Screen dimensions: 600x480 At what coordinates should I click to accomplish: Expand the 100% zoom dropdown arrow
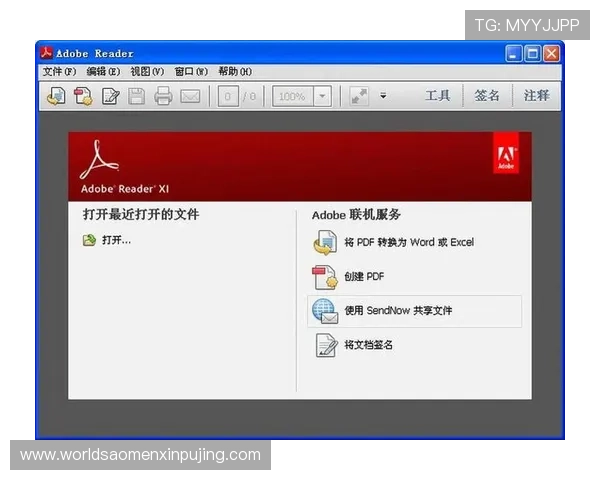pos(323,96)
